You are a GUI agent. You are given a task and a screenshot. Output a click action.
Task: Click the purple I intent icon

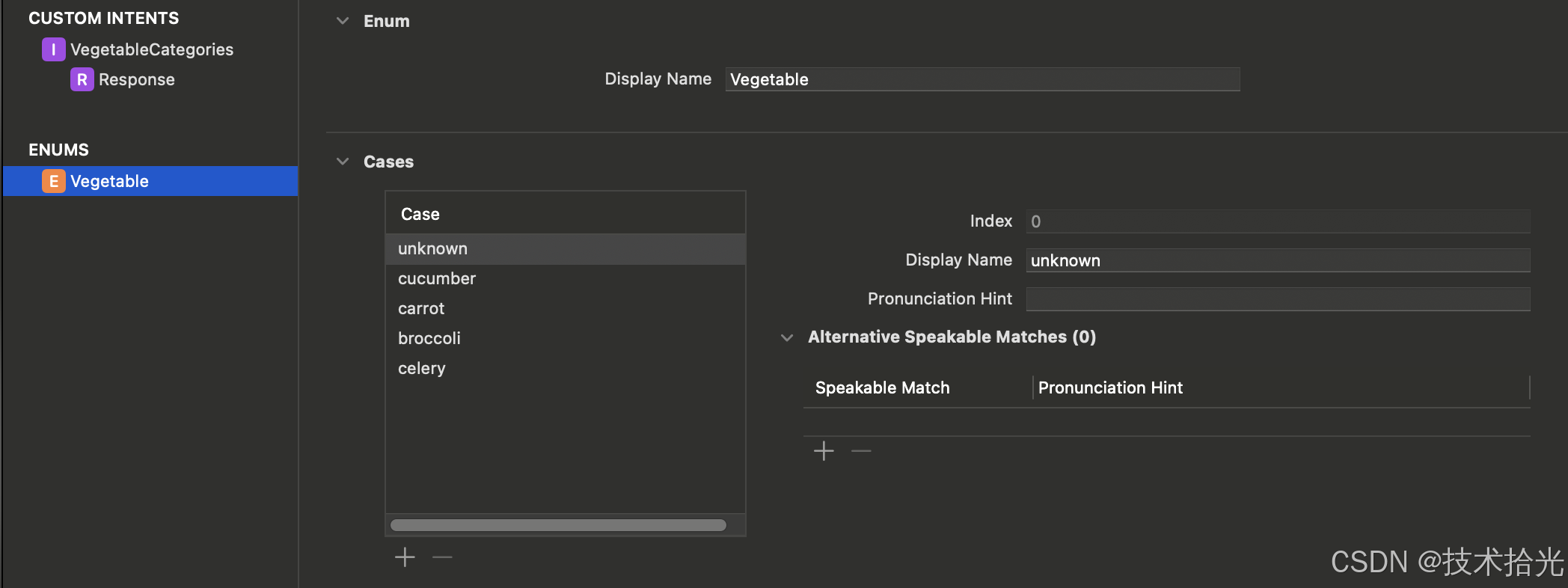click(53, 49)
